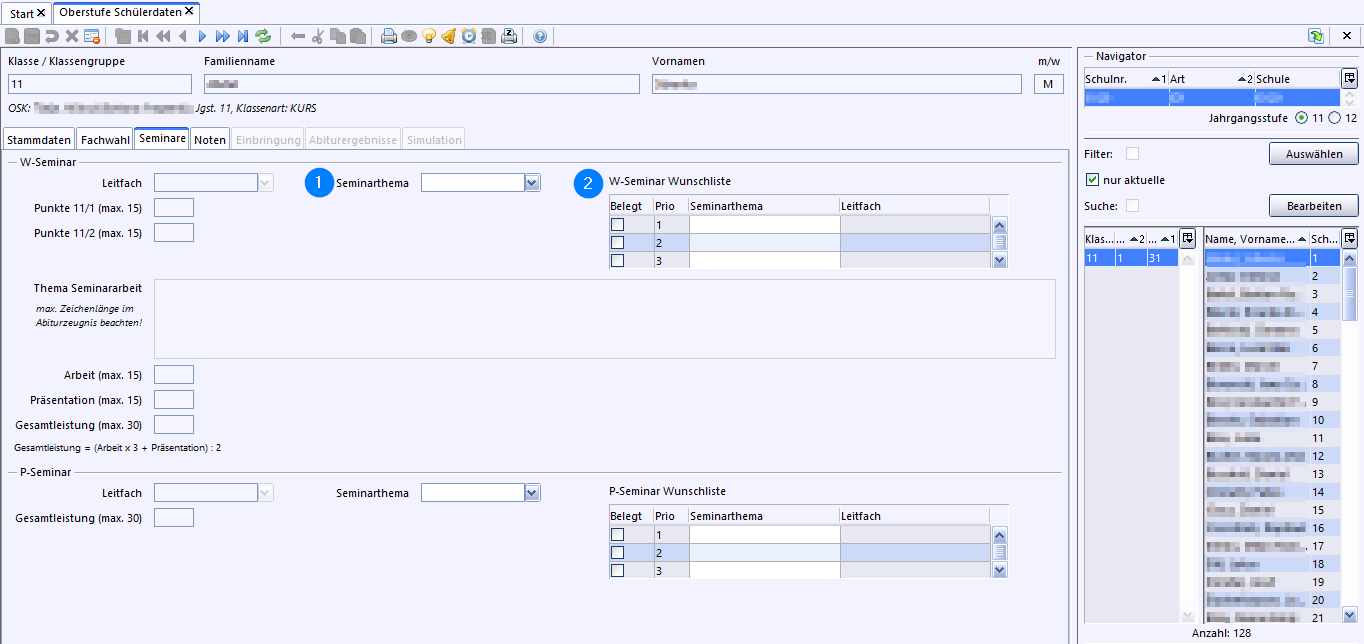Click the Auswählen button
The height and width of the screenshot is (644, 1364).
coord(1313,154)
